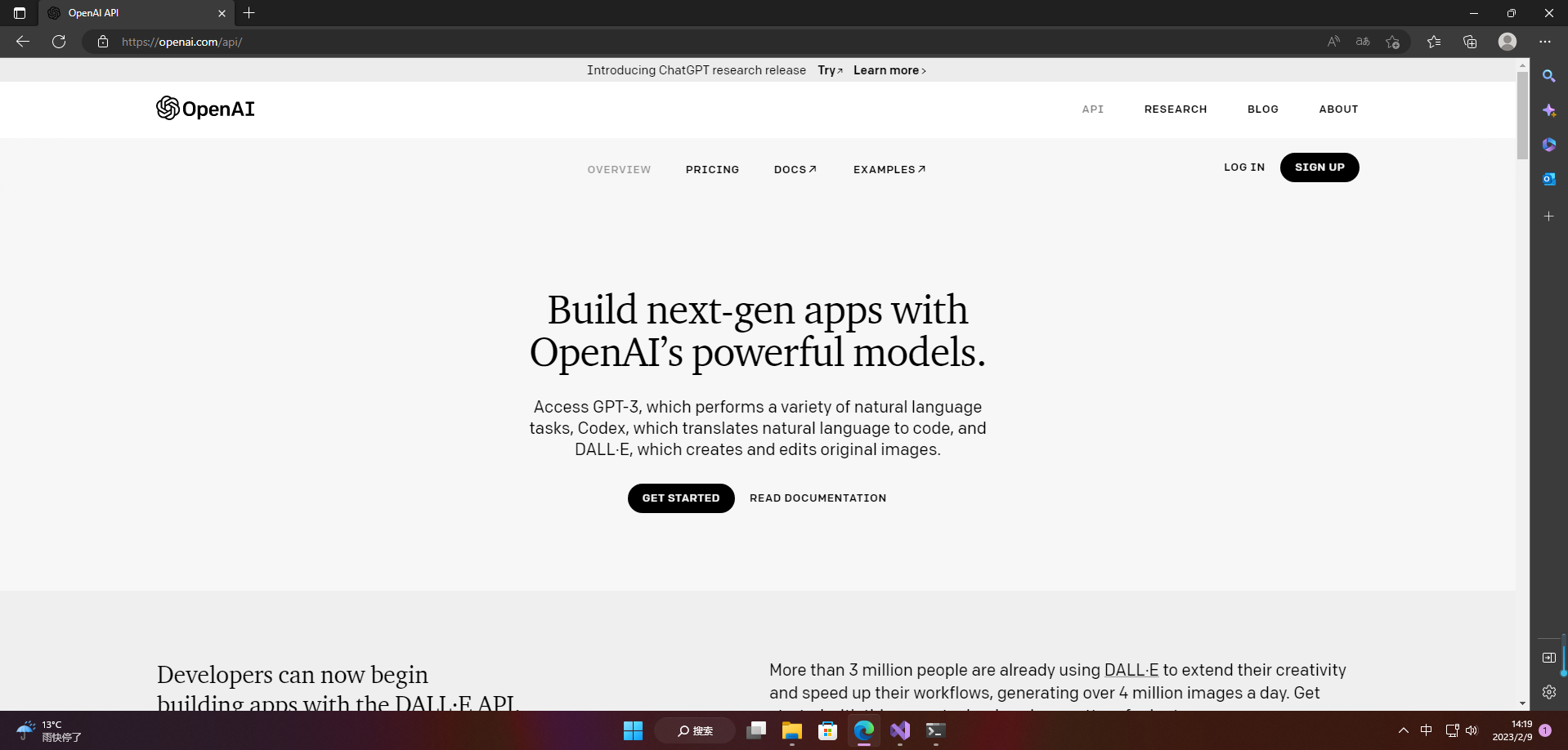Toggle the sidebar hide button
This screenshot has height=750, width=1568.
coord(1549,658)
